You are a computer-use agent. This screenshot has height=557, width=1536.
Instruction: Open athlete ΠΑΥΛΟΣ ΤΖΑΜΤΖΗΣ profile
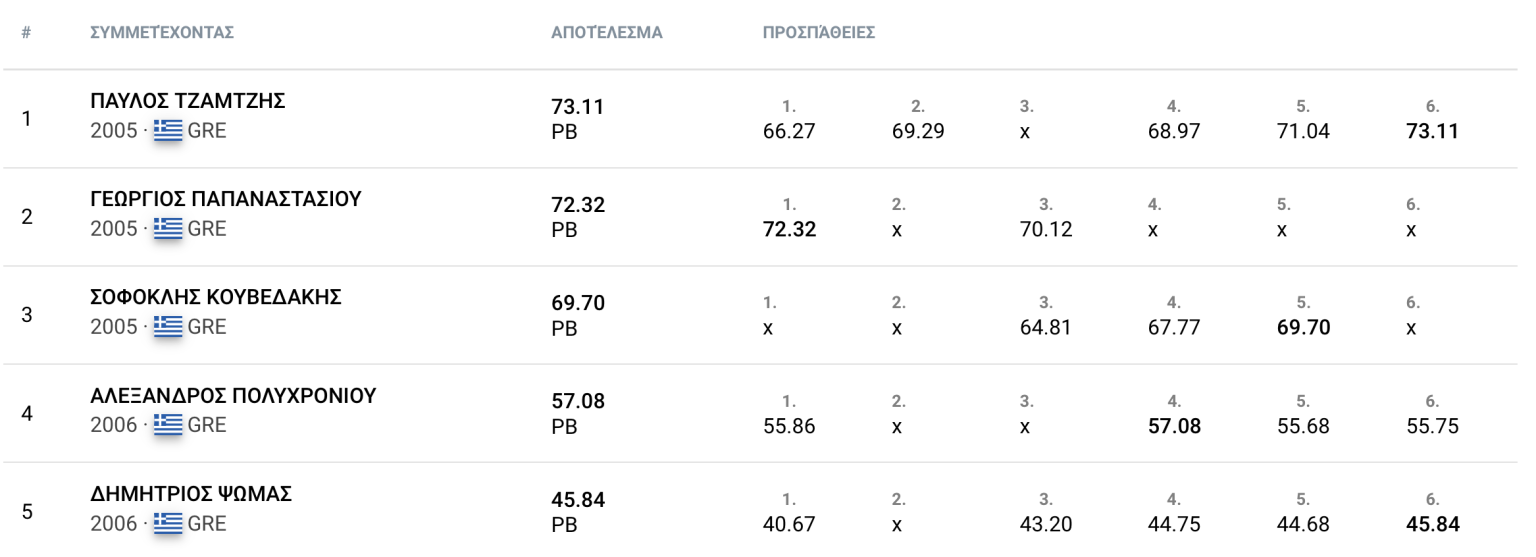tap(189, 102)
